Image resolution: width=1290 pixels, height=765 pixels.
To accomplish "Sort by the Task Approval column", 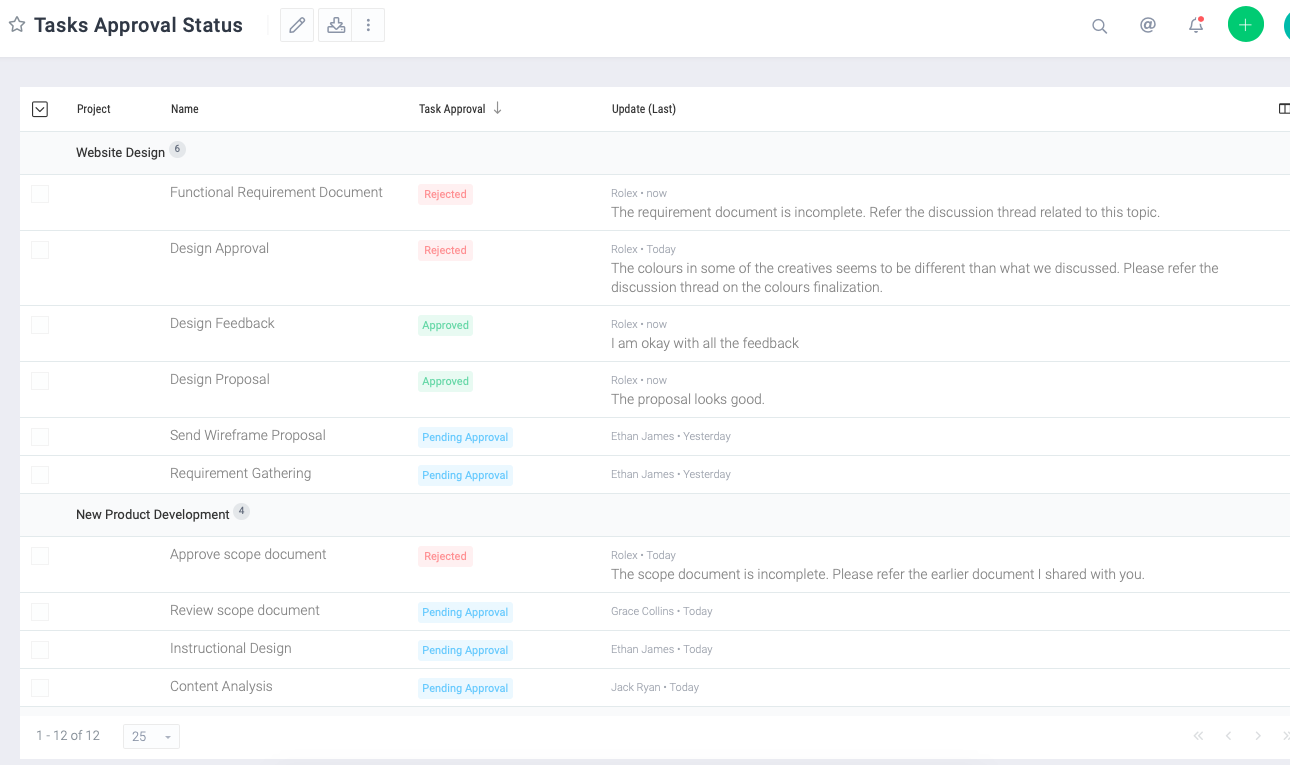I will (452, 109).
